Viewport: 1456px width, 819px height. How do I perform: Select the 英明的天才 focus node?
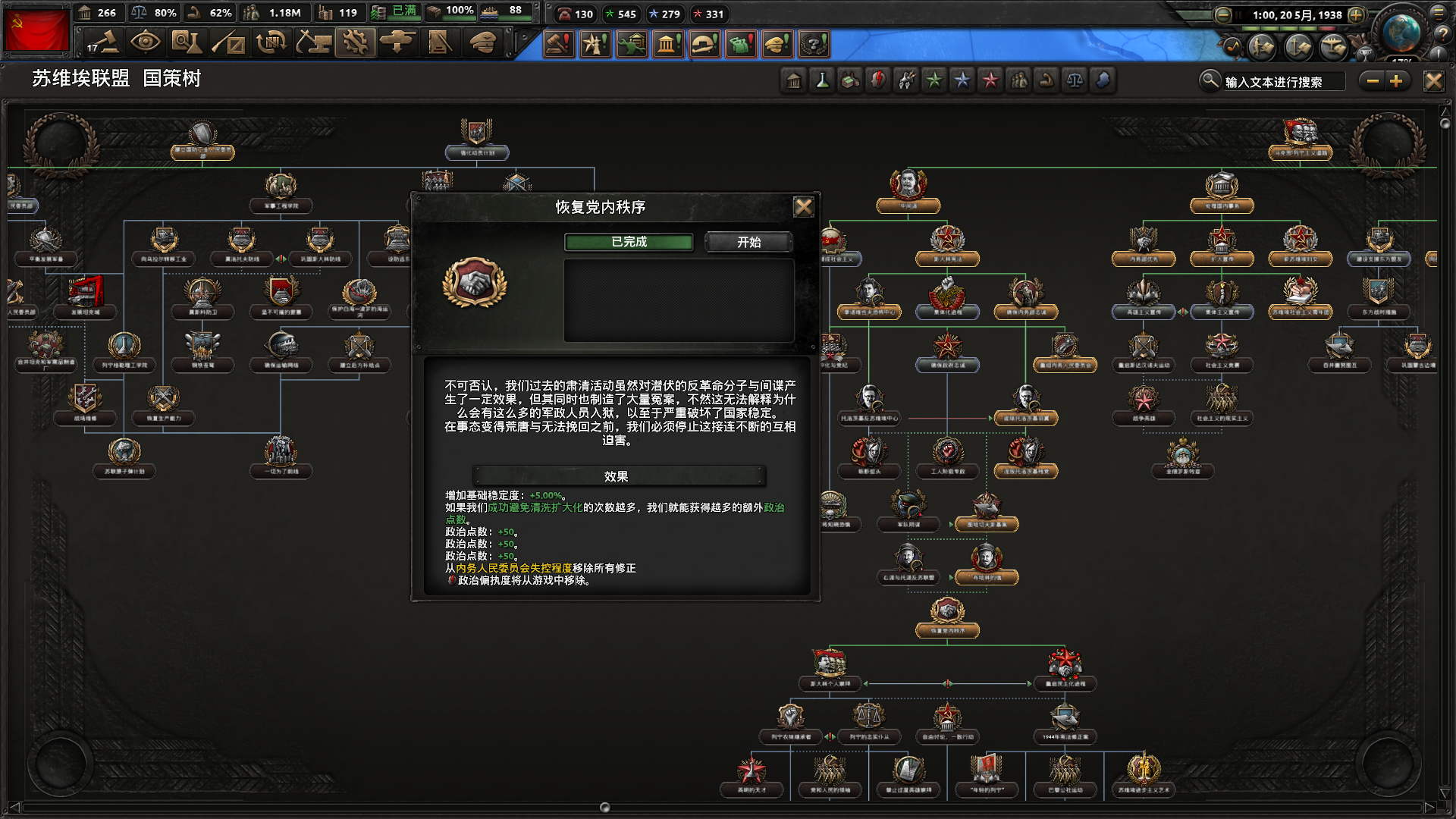(752, 777)
